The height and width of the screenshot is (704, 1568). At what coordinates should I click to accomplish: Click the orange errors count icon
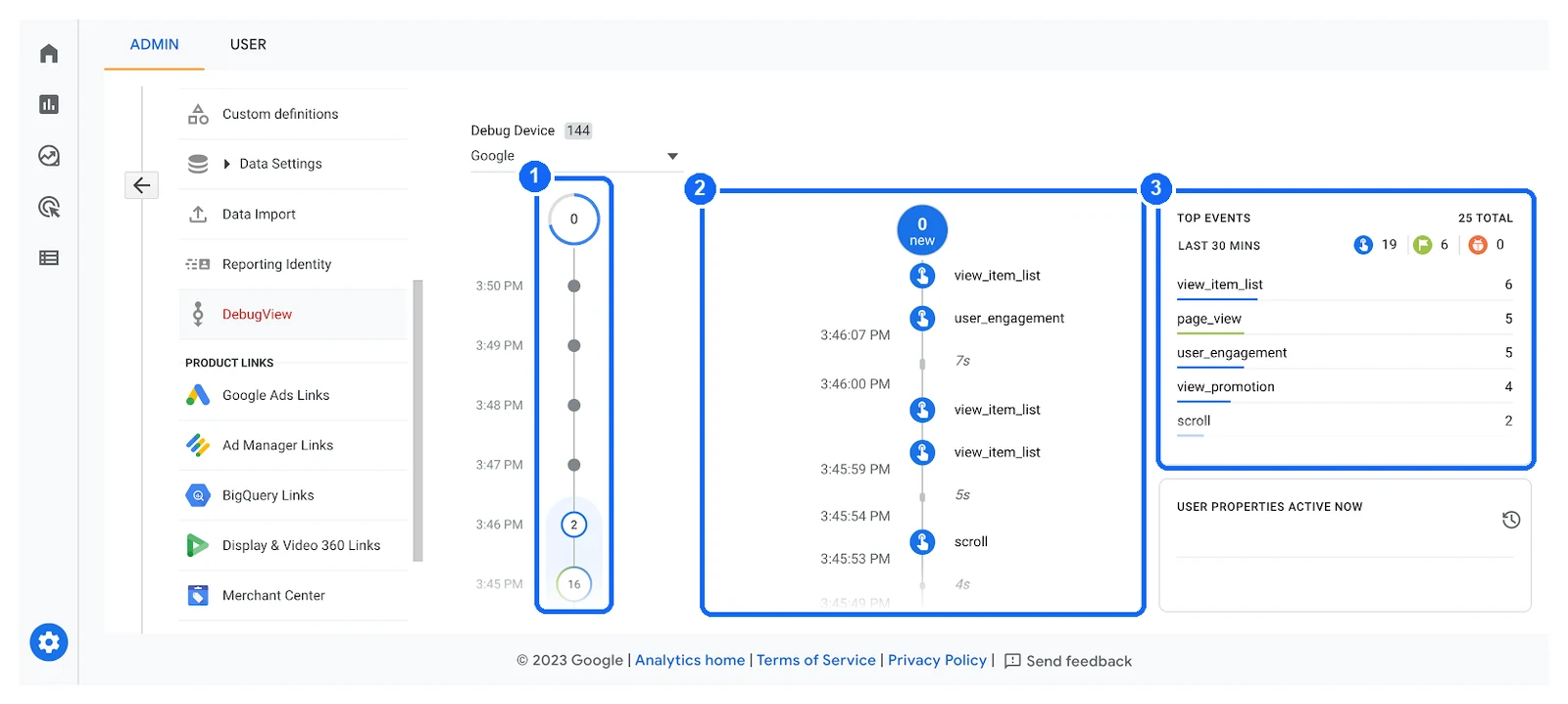coord(1478,245)
